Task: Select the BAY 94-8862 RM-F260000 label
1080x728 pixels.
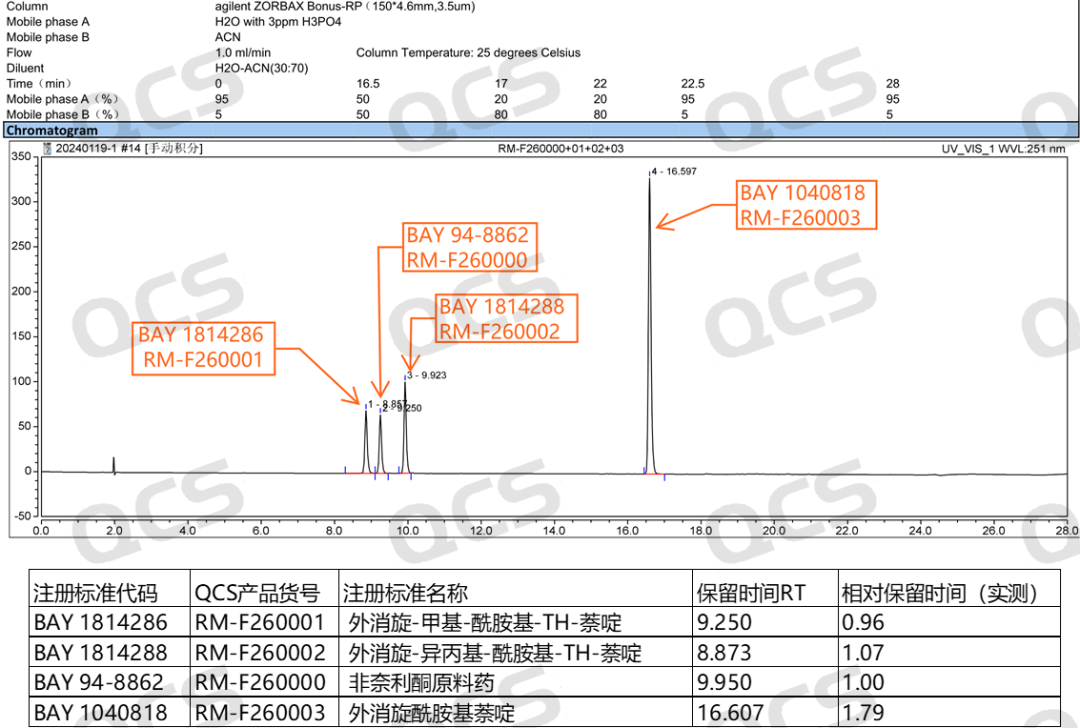Action: (467, 248)
